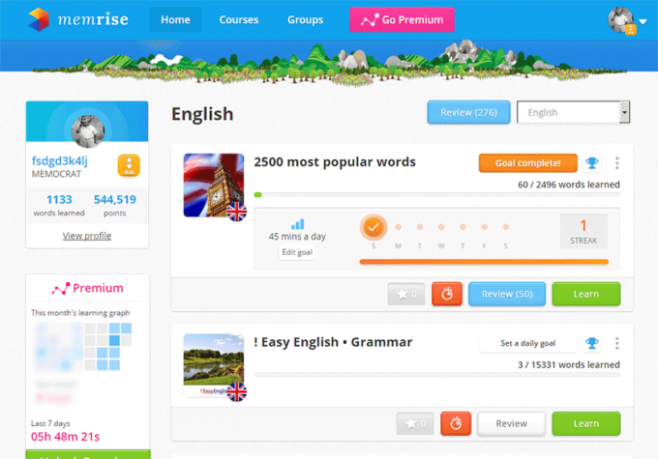658x459 pixels.
Task: Open the ! Easy English • Grammar title
Action: 333,342
